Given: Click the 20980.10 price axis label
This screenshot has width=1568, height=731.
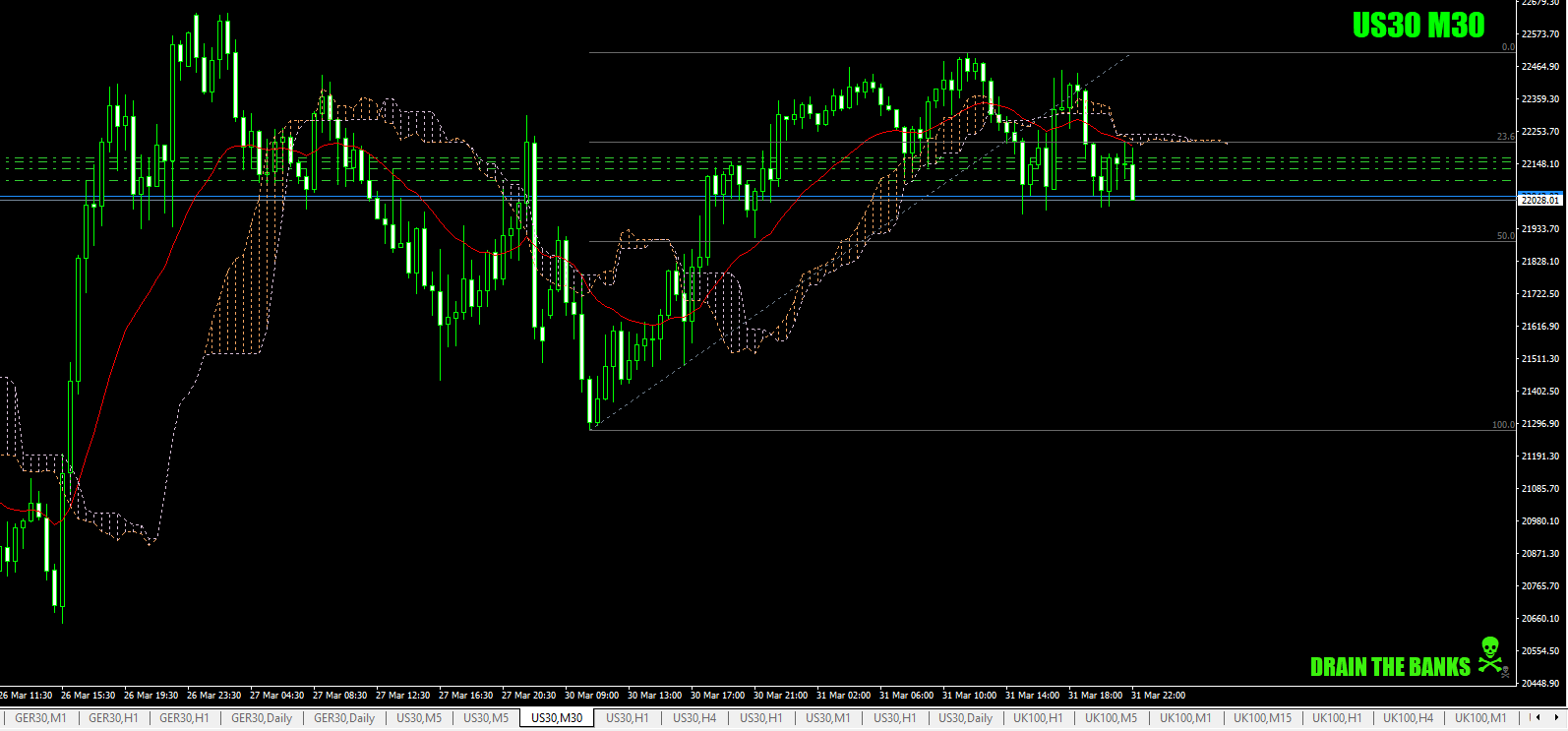Looking at the screenshot, I should click(1540, 521).
